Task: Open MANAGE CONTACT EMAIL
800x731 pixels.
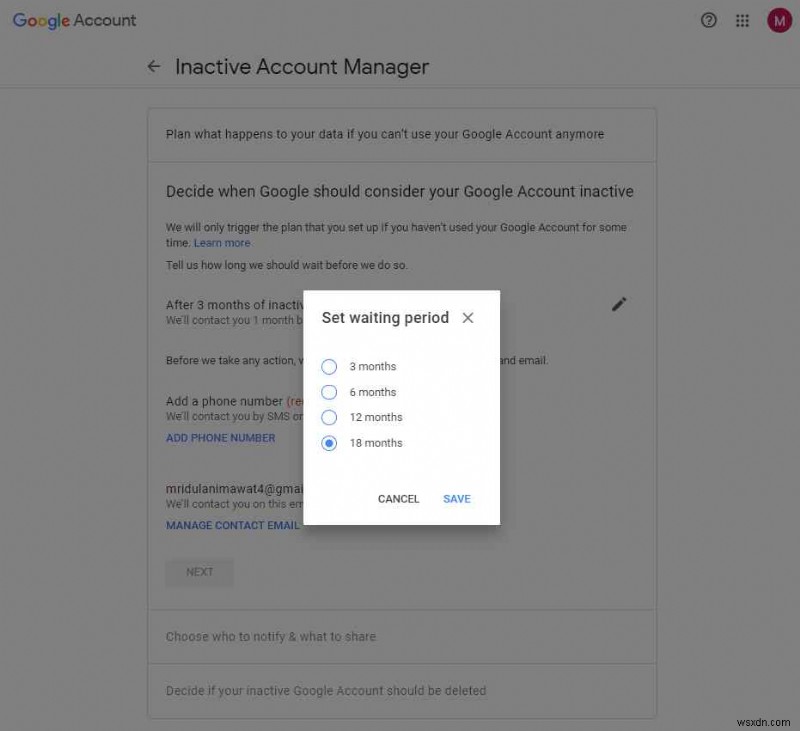Action: (x=232, y=524)
